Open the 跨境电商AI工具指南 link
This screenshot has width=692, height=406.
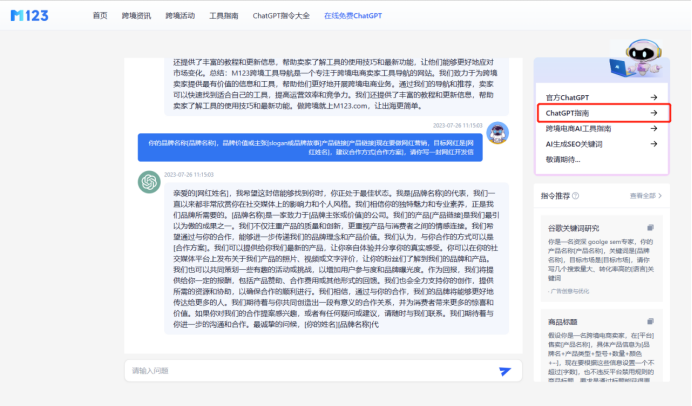coord(578,128)
